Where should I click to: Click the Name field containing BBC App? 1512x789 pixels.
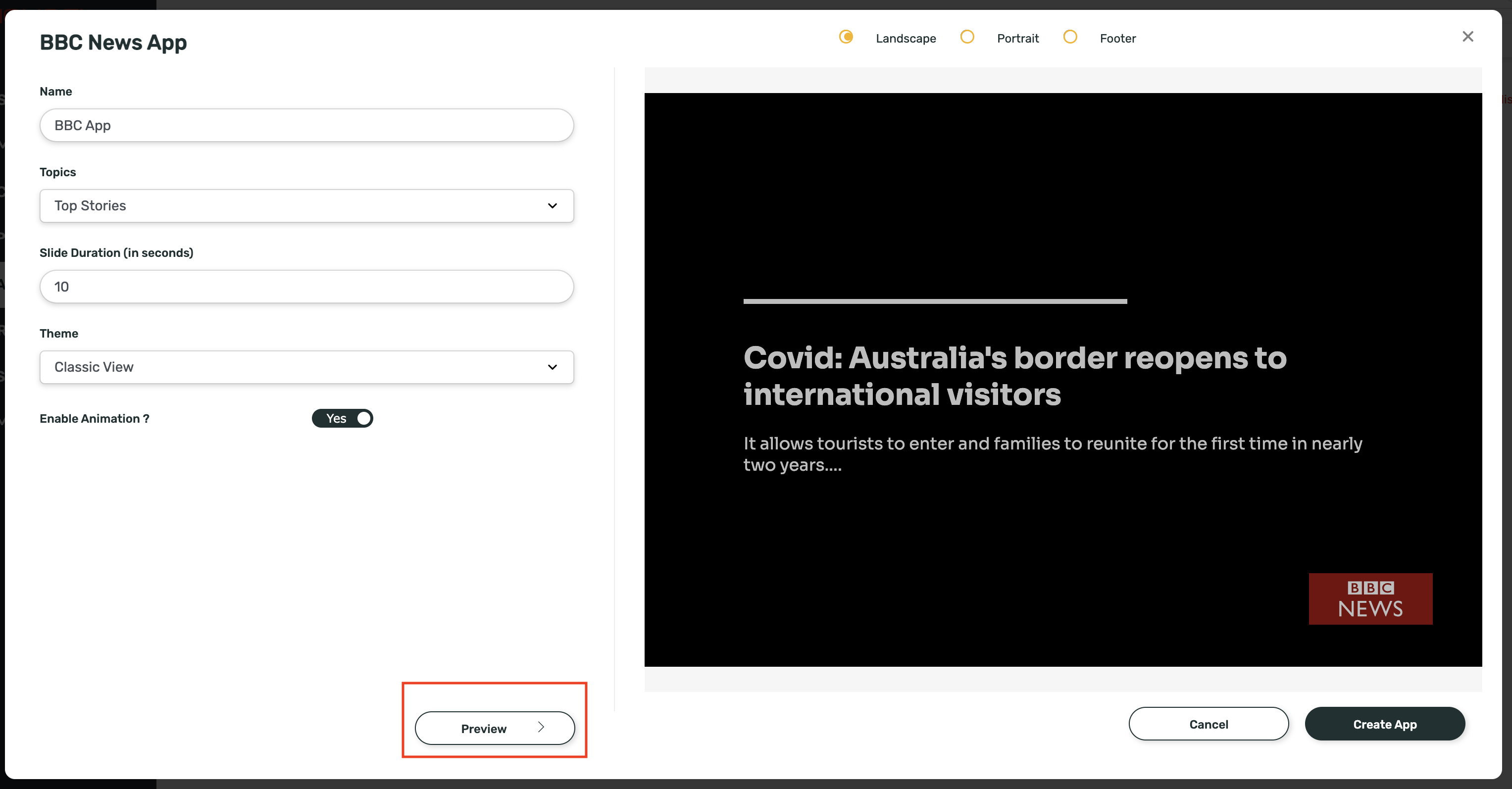306,125
